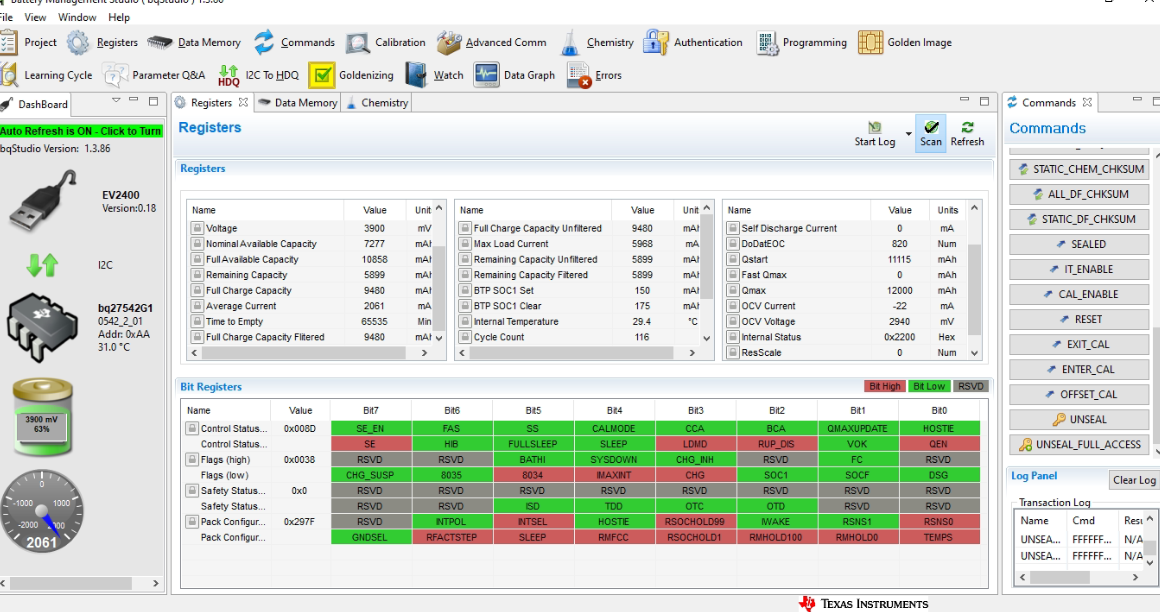Open the File menu

pyautogui.click(x=7, y=17)
